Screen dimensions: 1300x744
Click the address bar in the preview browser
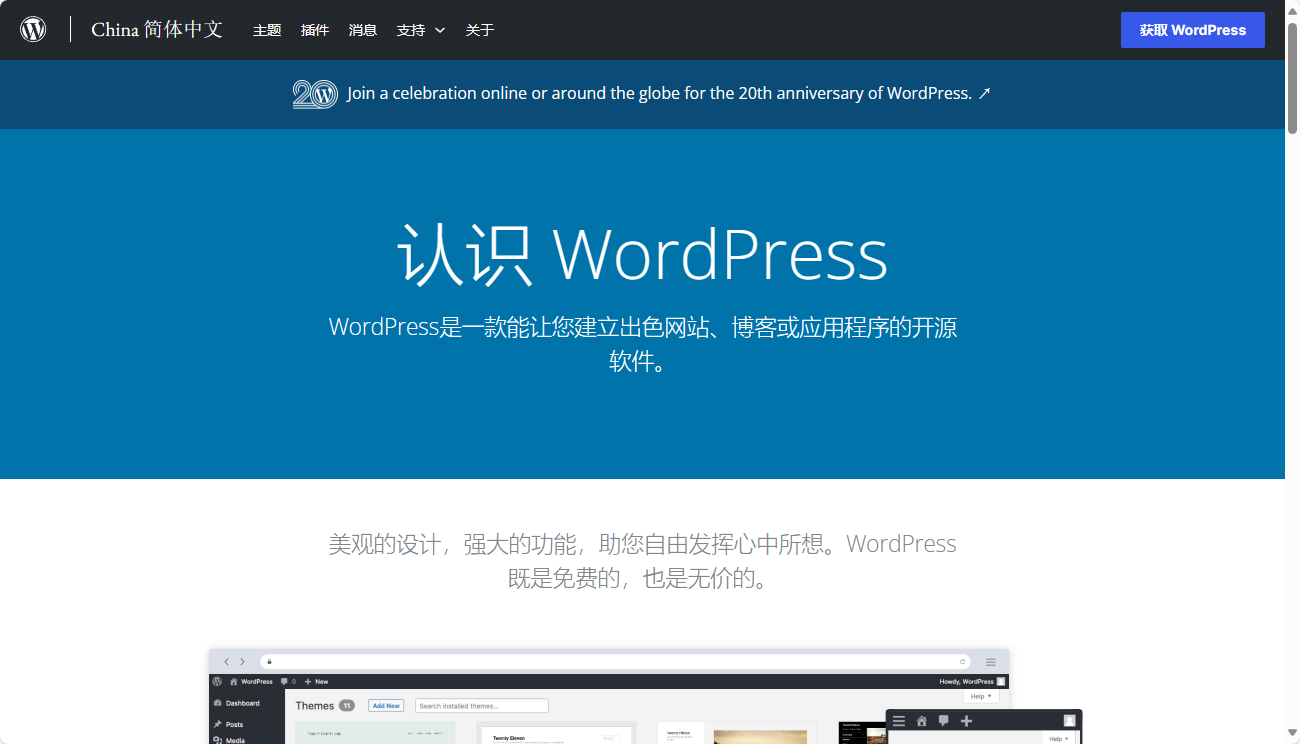[615, 662]
